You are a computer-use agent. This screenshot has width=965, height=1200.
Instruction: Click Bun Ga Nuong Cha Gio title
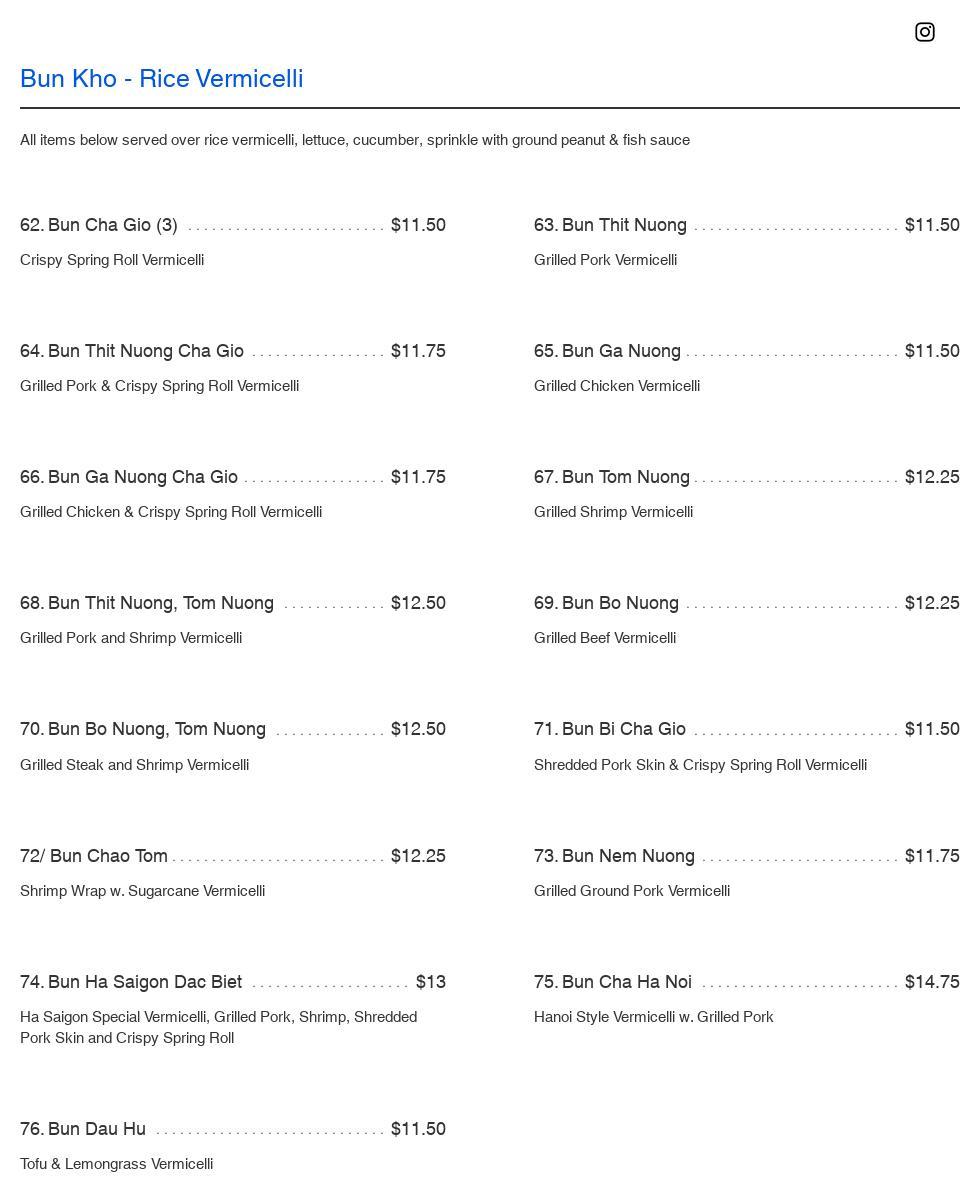pos(129,477)
